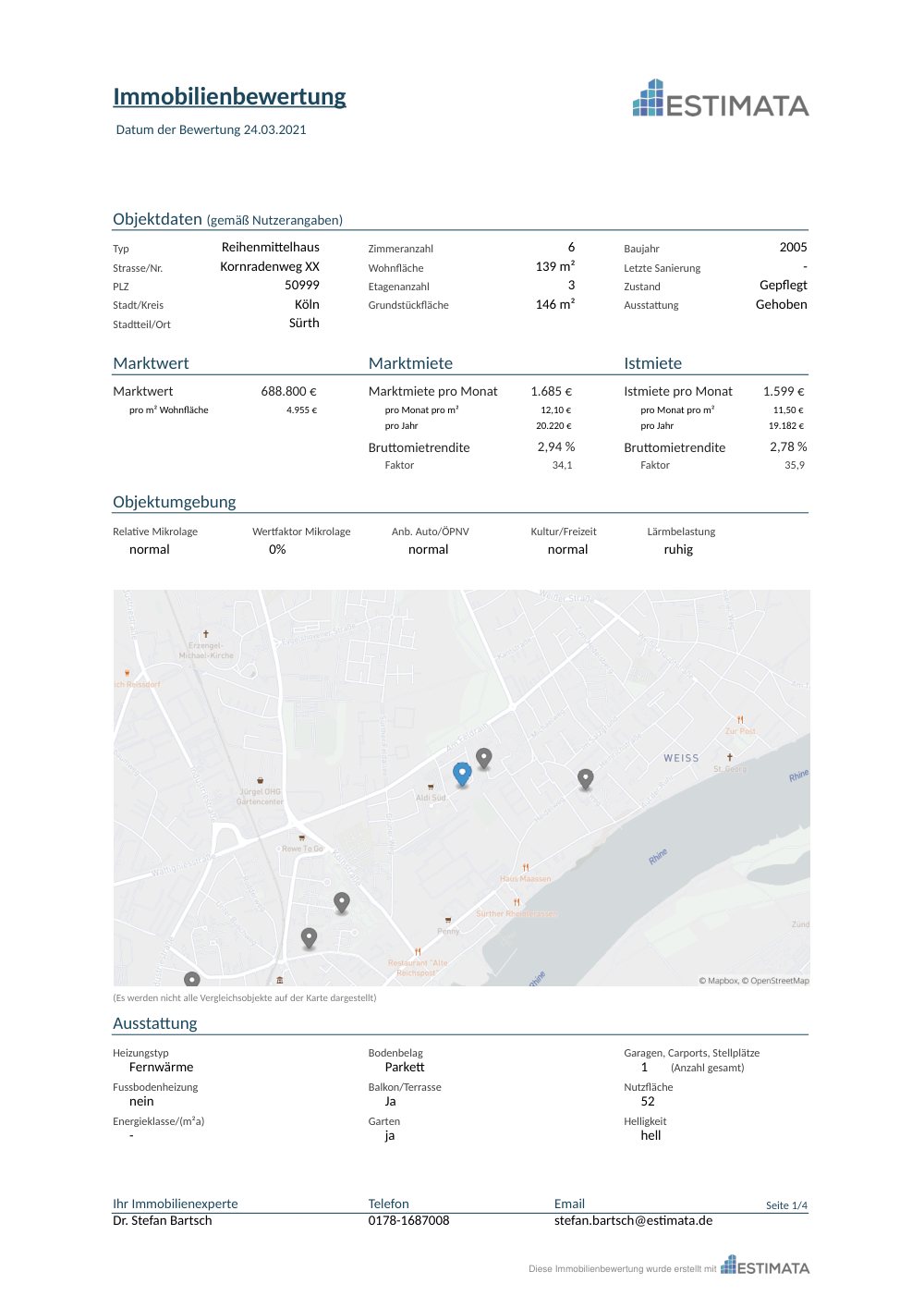Click the Rewe To Go shop icon

[x=302, y=838]
